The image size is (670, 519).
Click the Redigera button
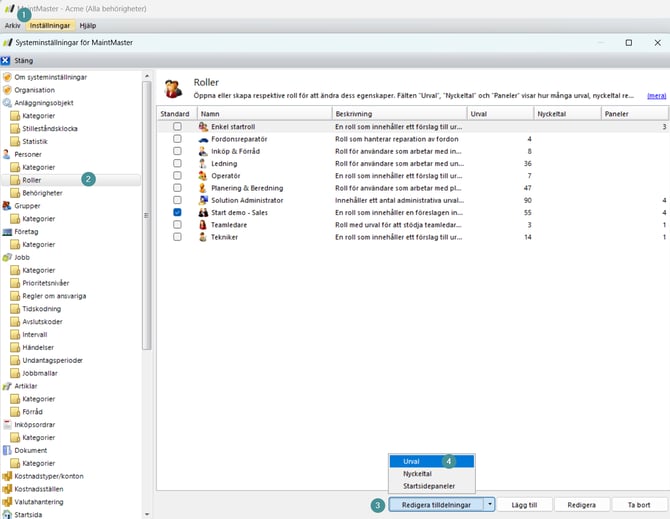582,504
